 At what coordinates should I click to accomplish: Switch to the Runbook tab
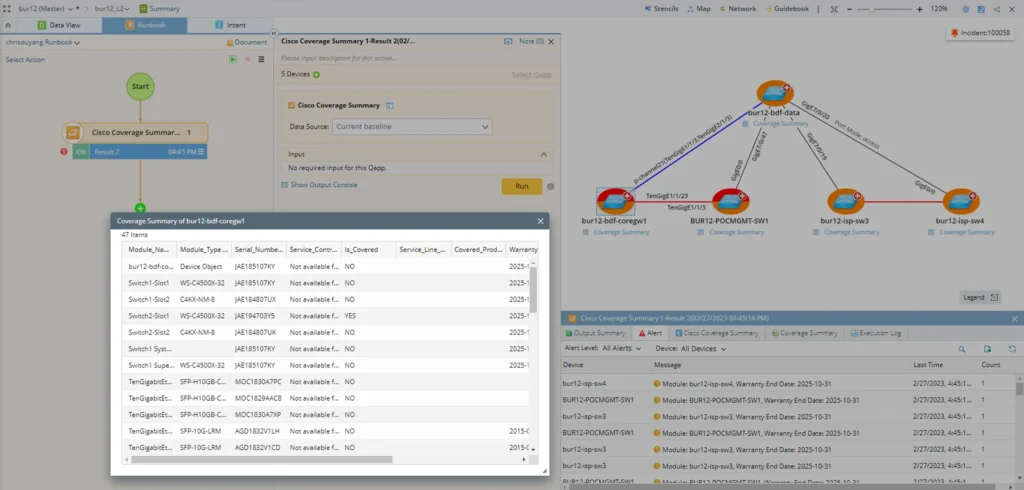[x=144, y=25]
